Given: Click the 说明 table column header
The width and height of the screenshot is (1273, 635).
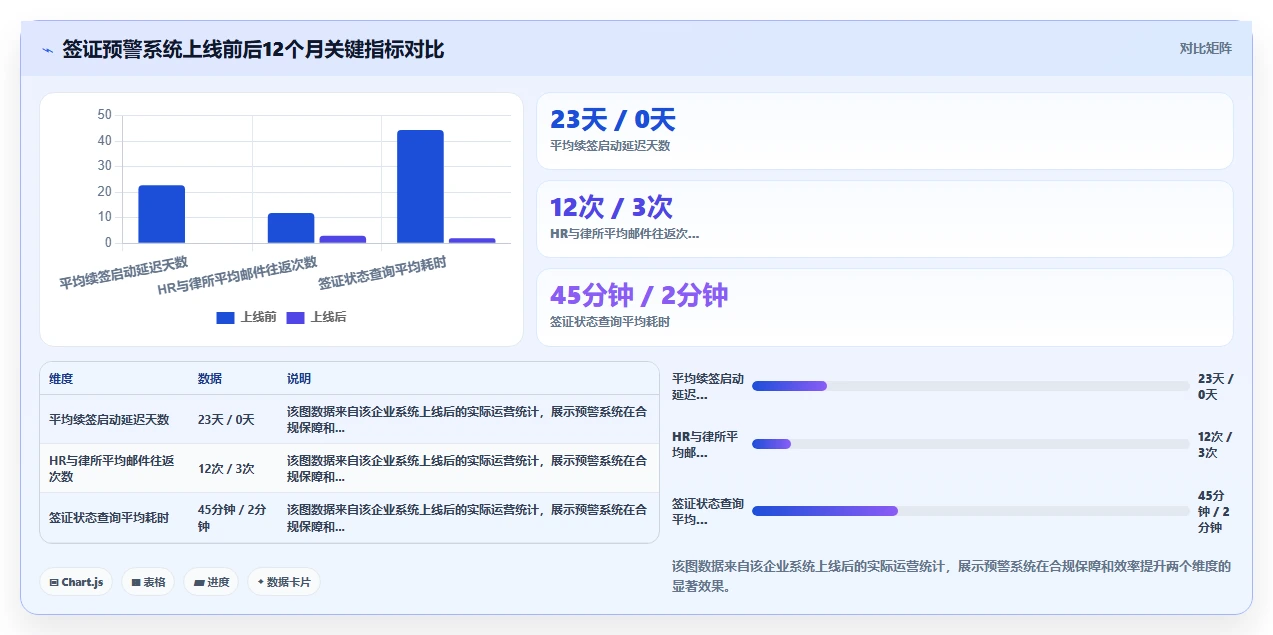Looking at the screenshot, I should 299,379.
